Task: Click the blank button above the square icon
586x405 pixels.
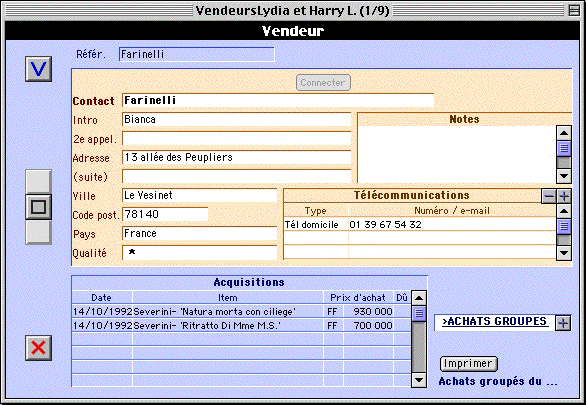Action: [x=38, y=182]
